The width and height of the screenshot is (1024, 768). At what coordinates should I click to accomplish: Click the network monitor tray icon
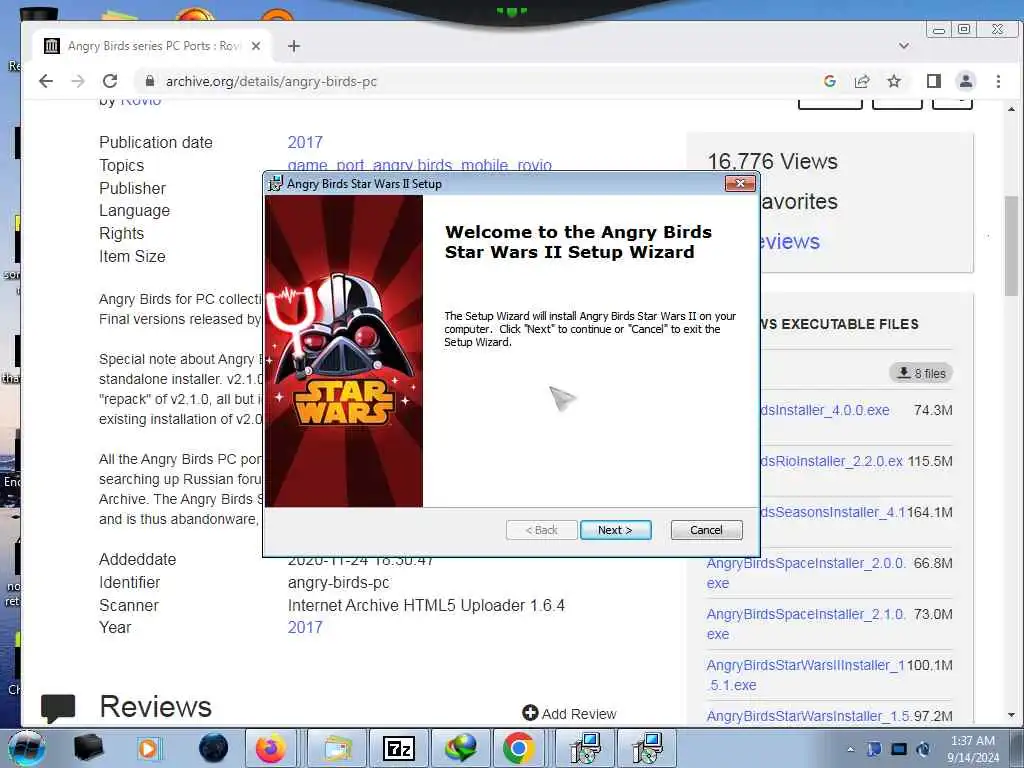click(899, 749)
